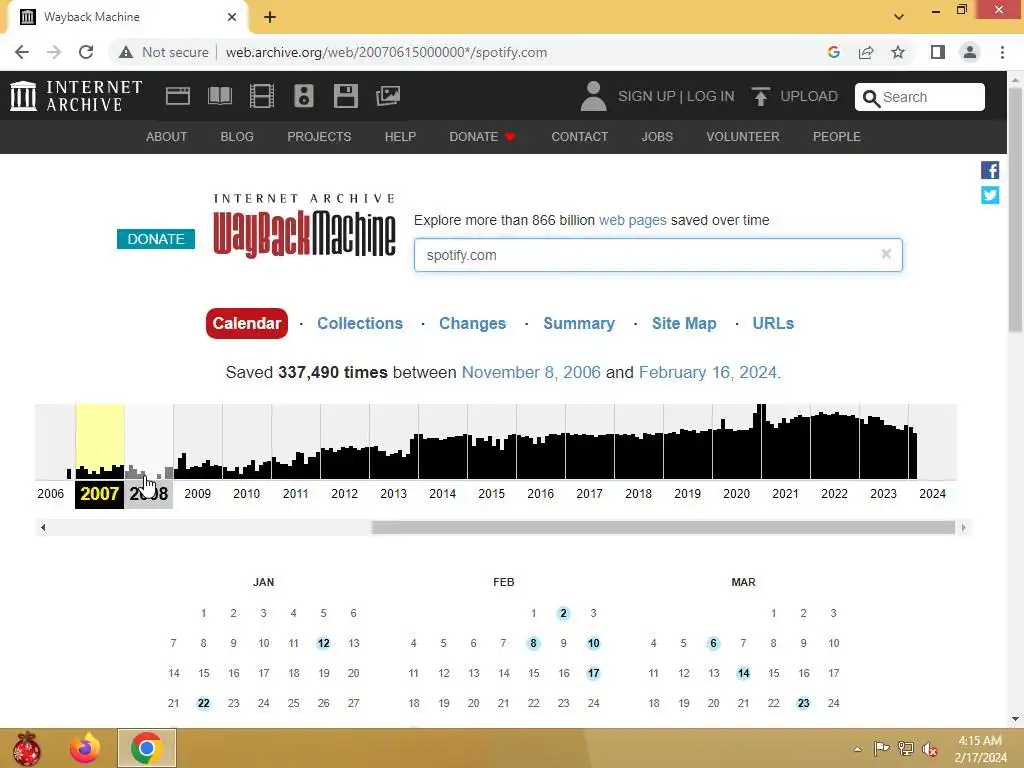Click the muted volume tray icon
Image resolution: width=1024 pixels, height=768 pixels.
[929, 749]
